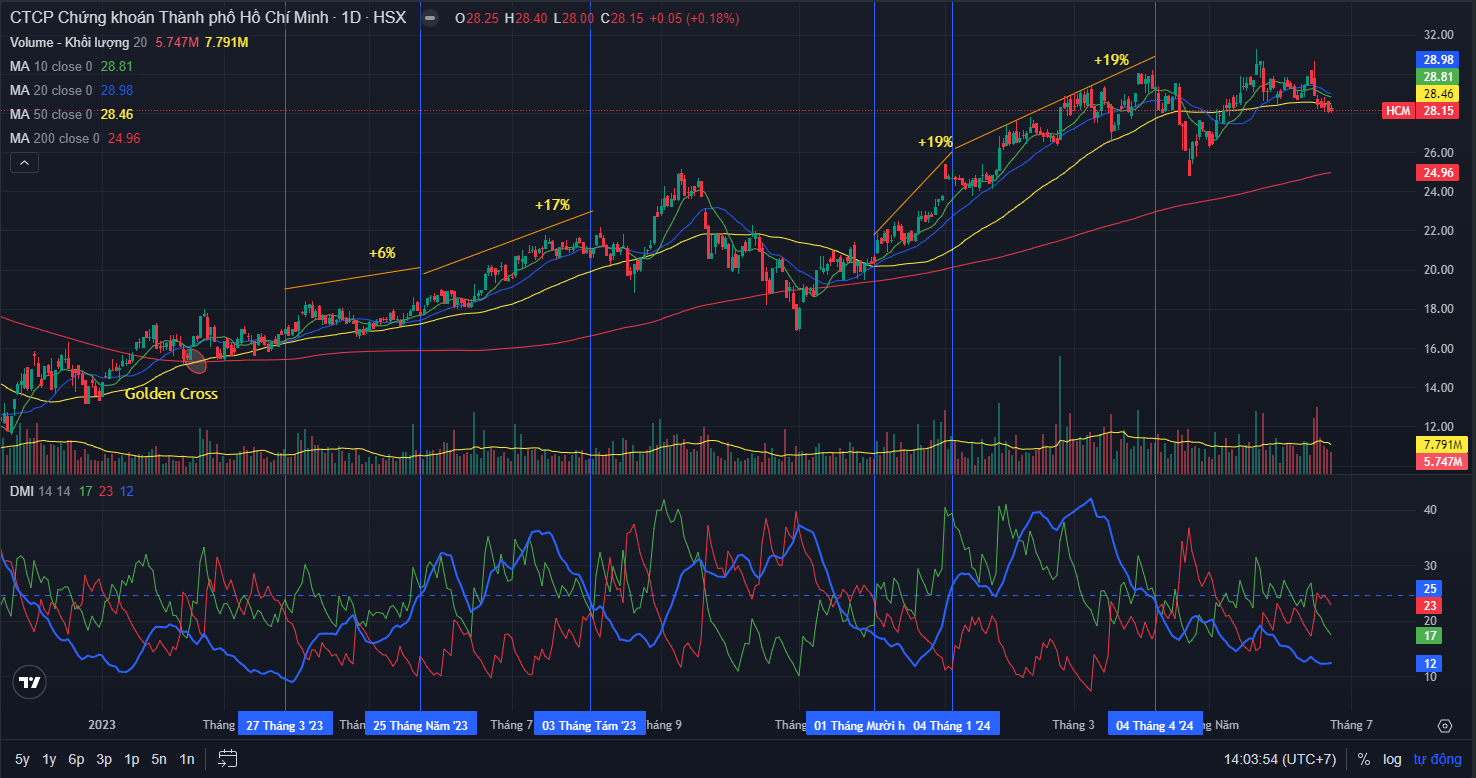Click the 03 Tháng Tám '23 date marker

589,725
